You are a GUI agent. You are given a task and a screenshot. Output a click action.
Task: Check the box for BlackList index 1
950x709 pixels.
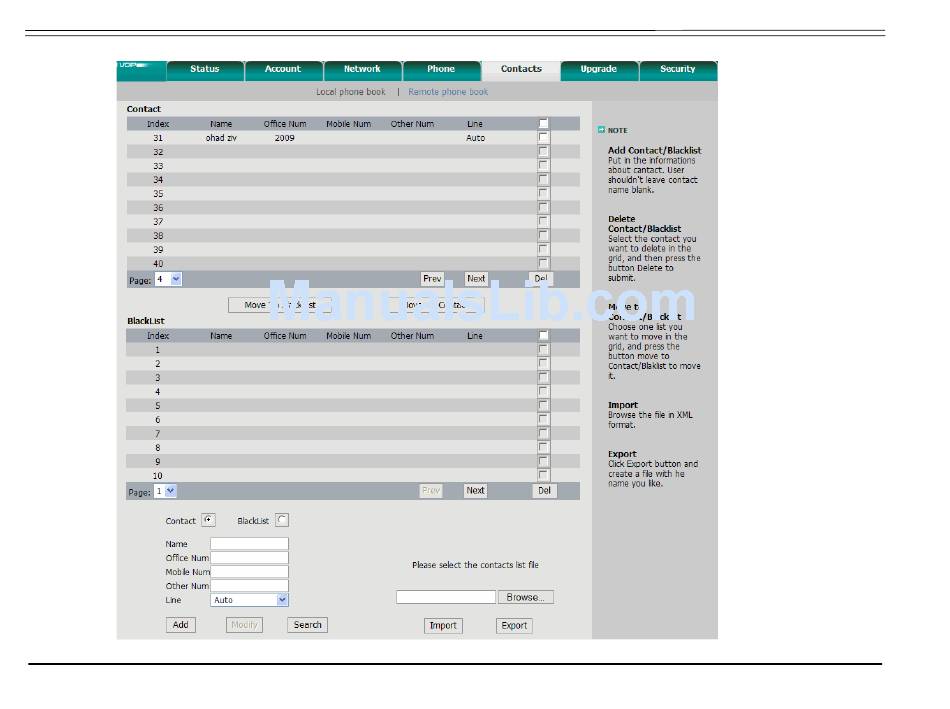543,350
